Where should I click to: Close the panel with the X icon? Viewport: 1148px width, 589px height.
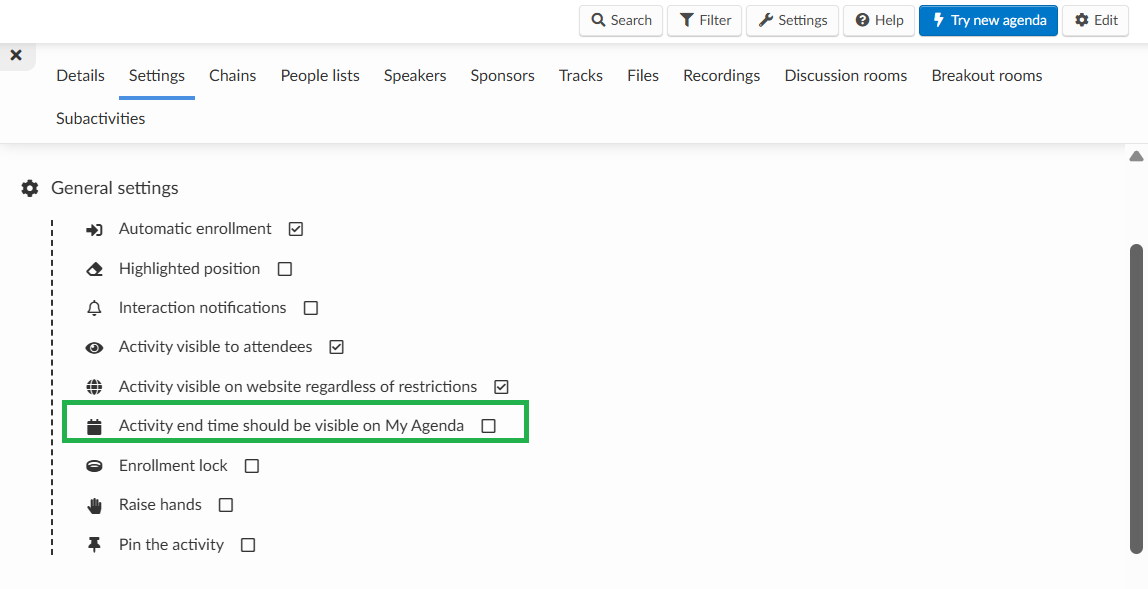coord(16,55)
